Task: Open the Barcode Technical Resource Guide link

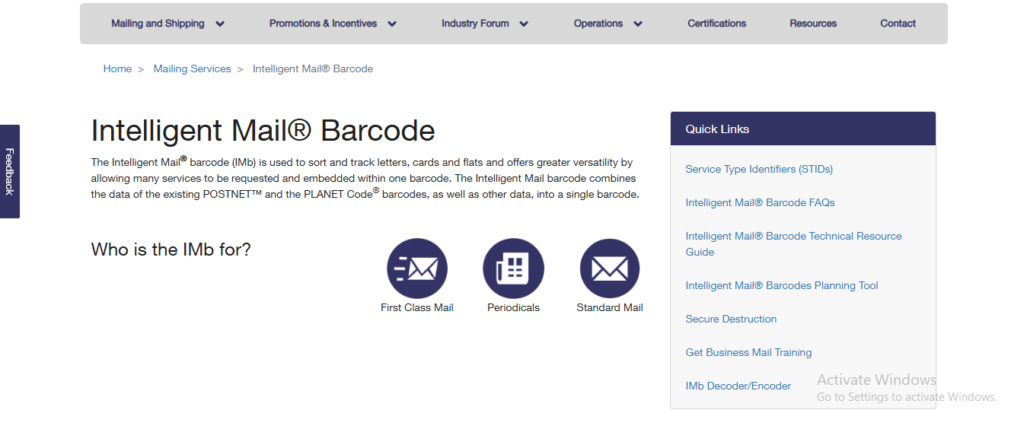Action: click(x=793, y=244)
